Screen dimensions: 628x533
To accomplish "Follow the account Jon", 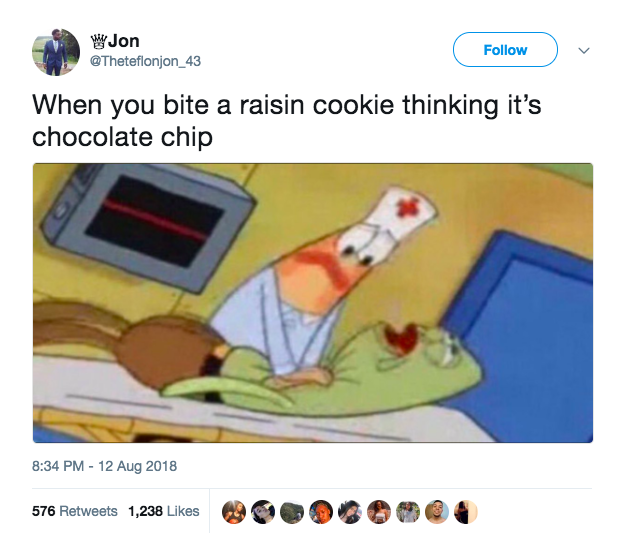I will (x=505, y=50).
